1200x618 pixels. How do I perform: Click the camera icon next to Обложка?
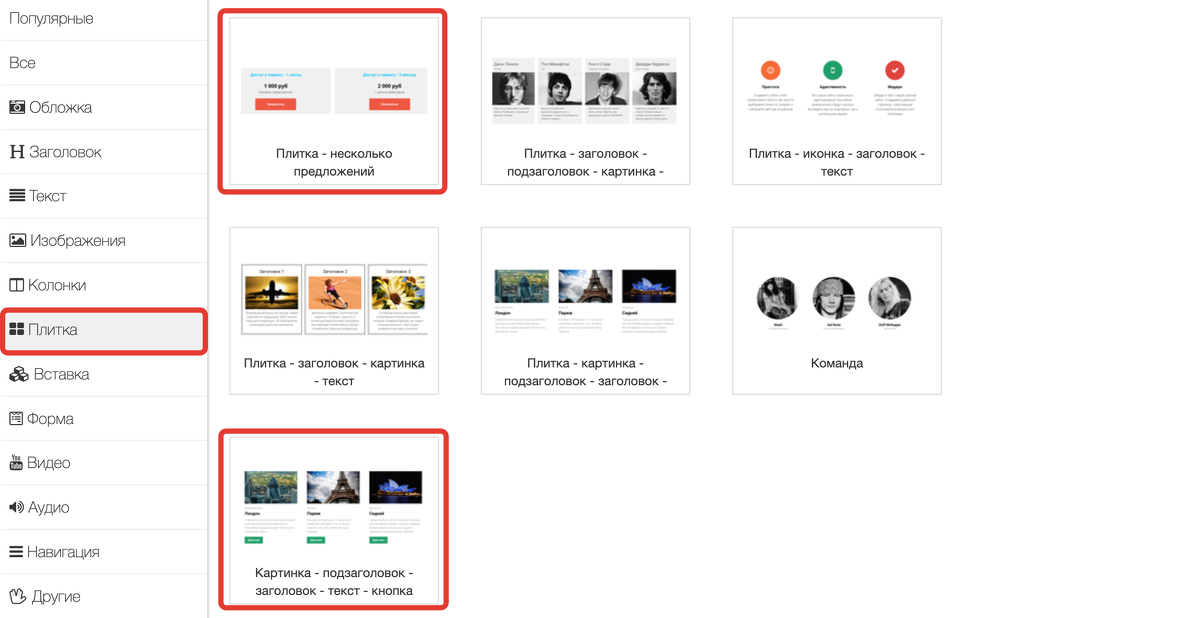pyautogui.click(x=17, y=107)
